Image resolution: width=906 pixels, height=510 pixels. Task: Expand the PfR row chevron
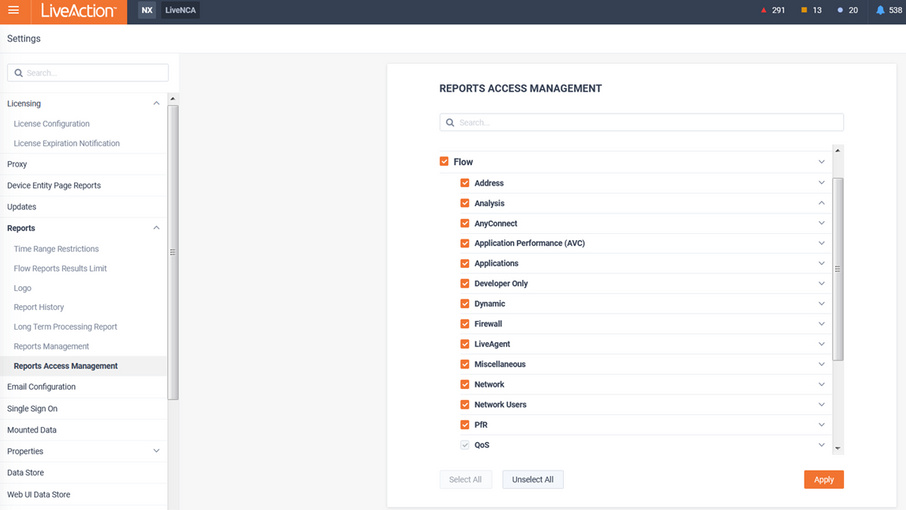pyautogui.click(x=821, y=425)
